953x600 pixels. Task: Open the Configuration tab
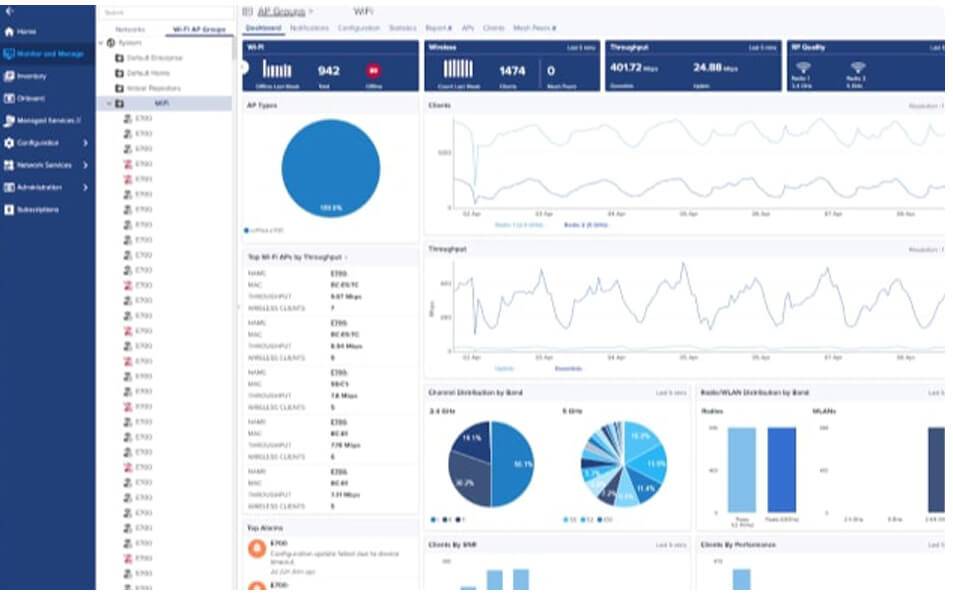click(x=359, y=28)
